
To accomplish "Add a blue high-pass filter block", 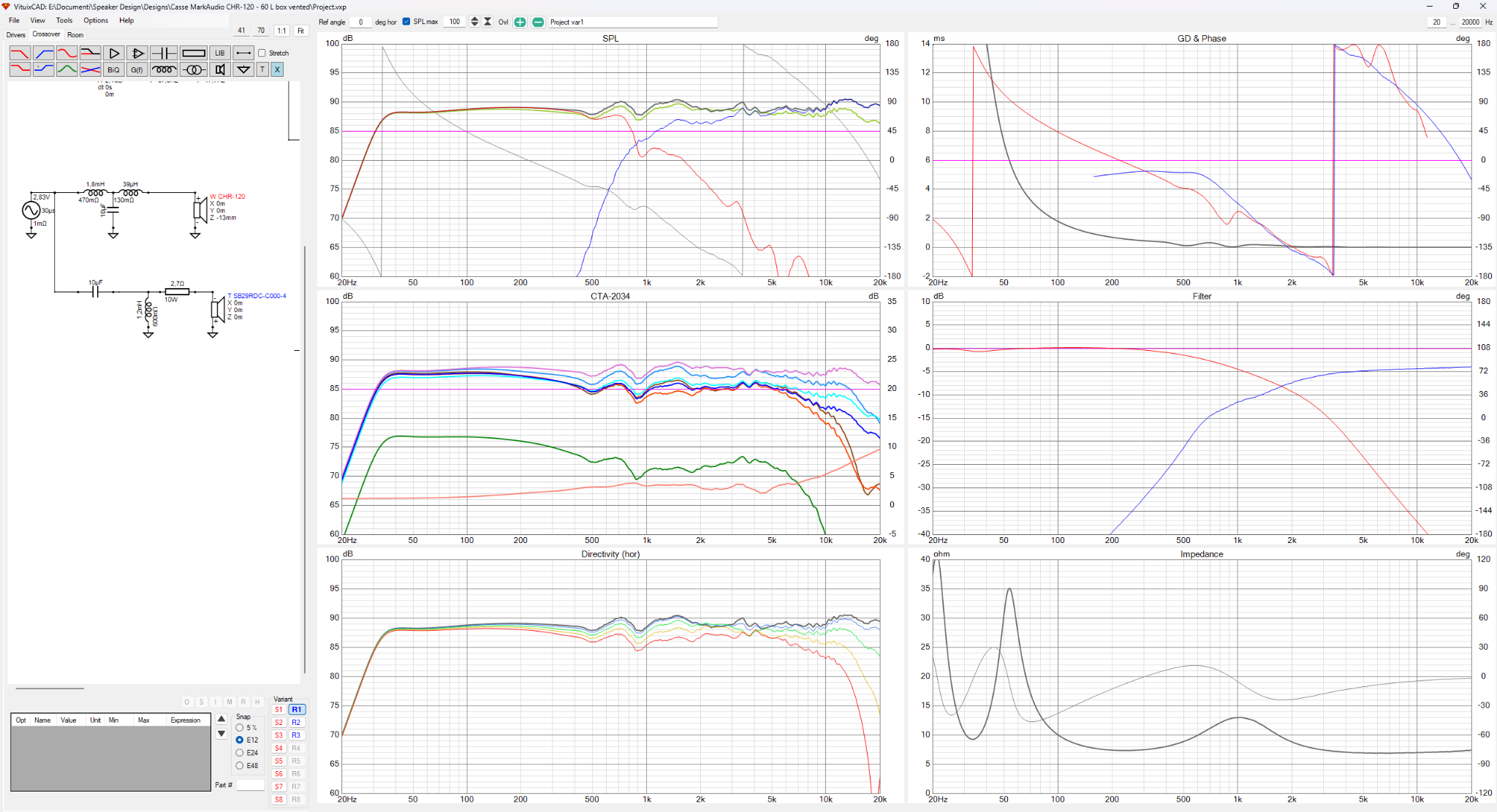I will pyautogui.click(x=44, y=53).
